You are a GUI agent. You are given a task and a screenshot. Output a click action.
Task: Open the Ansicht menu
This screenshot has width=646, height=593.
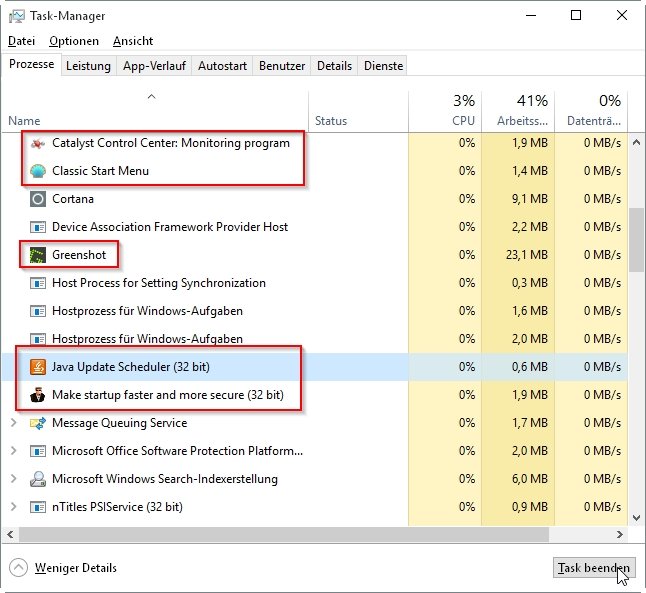coord(133,41)
